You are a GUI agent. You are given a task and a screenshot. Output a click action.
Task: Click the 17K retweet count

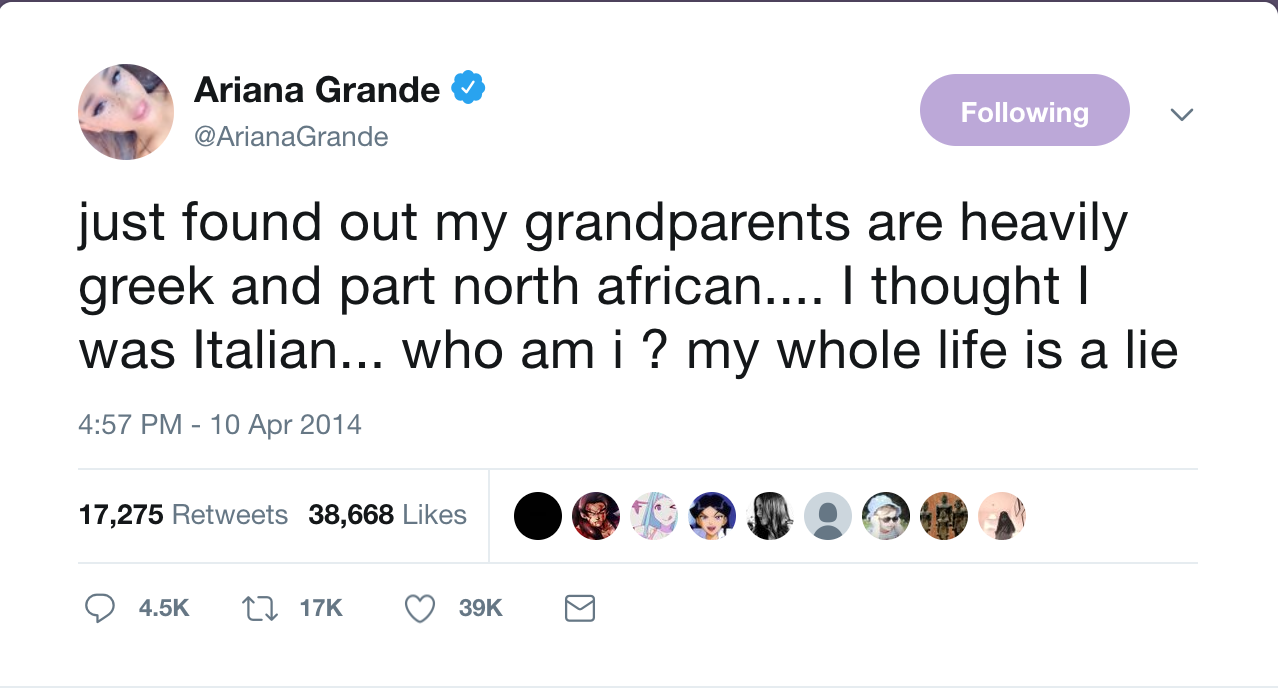point(321,608)
